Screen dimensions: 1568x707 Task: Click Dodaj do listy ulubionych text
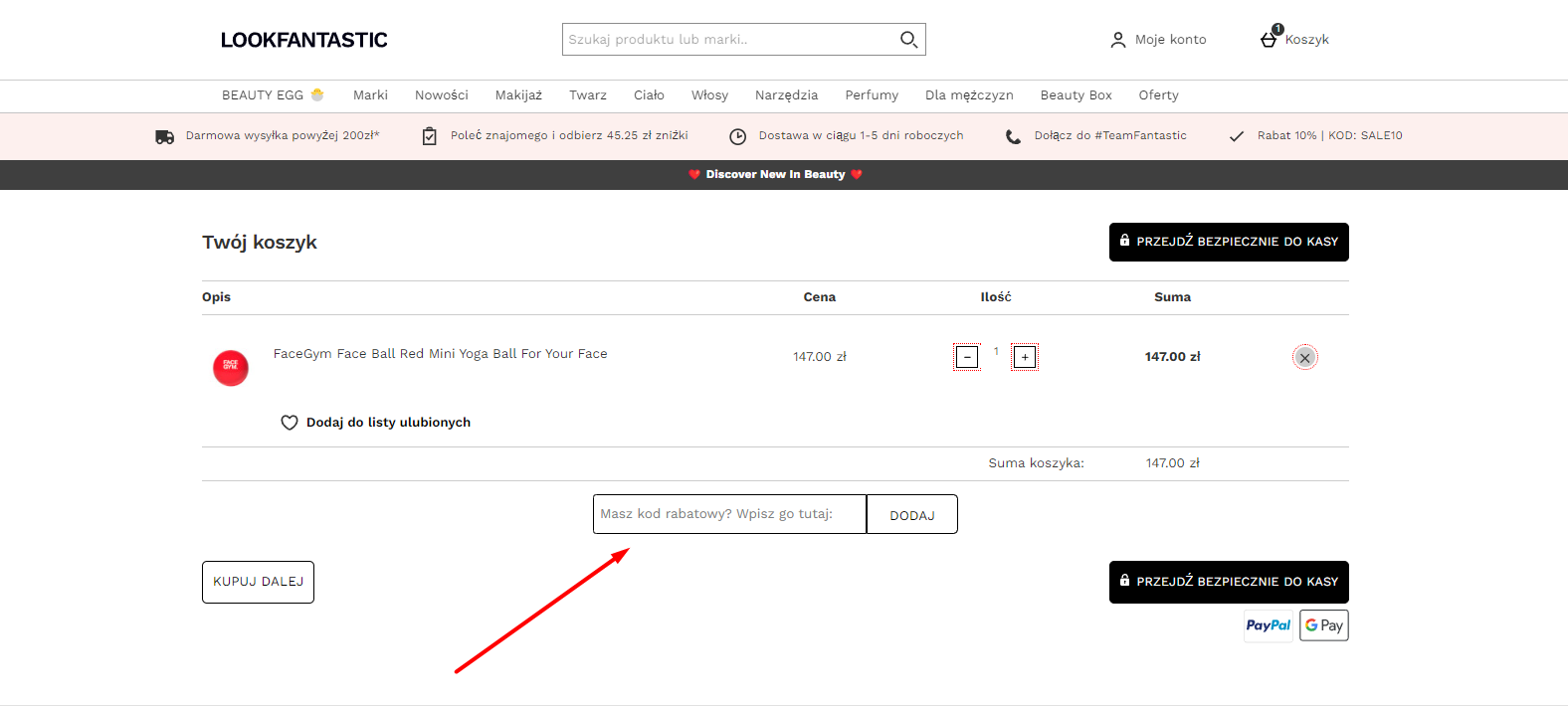[388, 423]
